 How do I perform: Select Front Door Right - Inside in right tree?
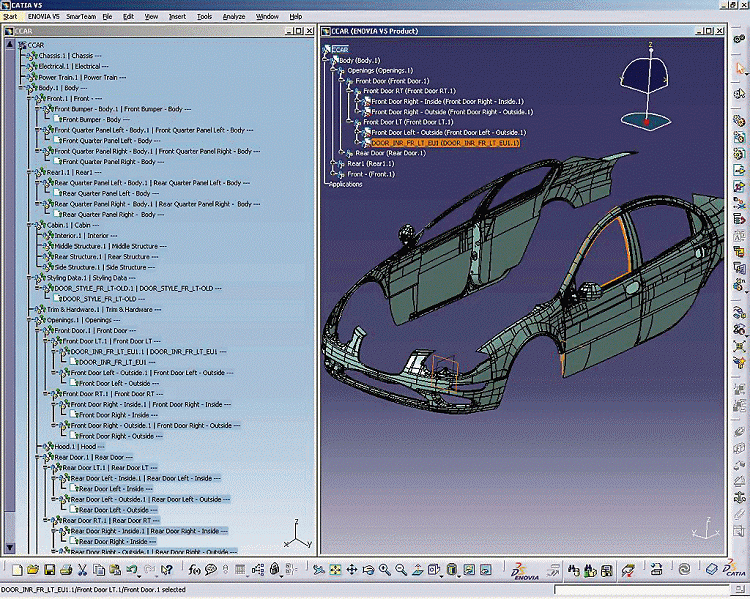tap(447, 101)
